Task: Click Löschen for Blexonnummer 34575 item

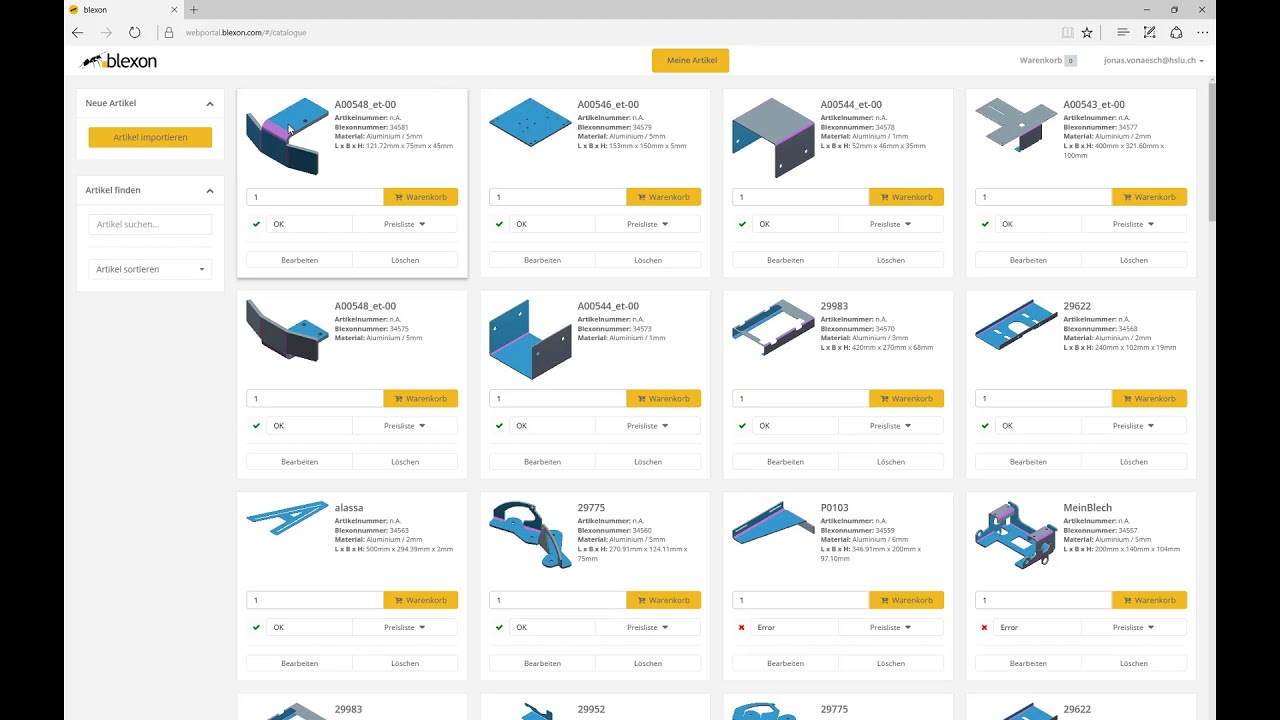Action: pyautogui.click(x=405, y=462)
